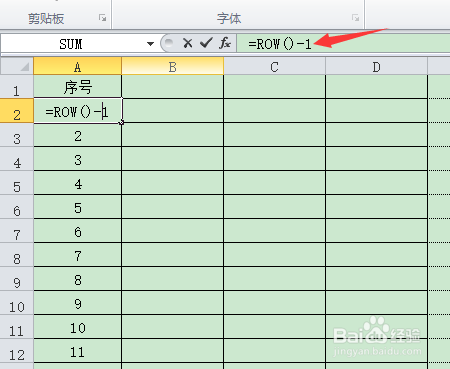
Task: Select row 10 header
Action: [17, 303]
